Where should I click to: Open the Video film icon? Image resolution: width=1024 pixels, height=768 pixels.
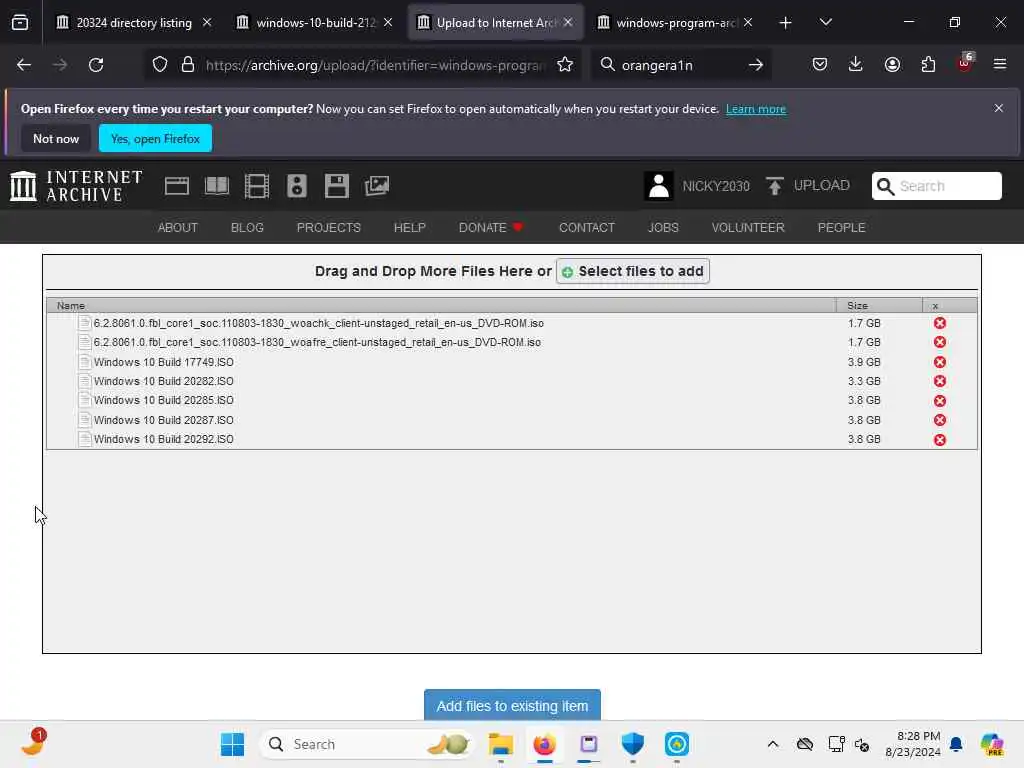point(257,186)
